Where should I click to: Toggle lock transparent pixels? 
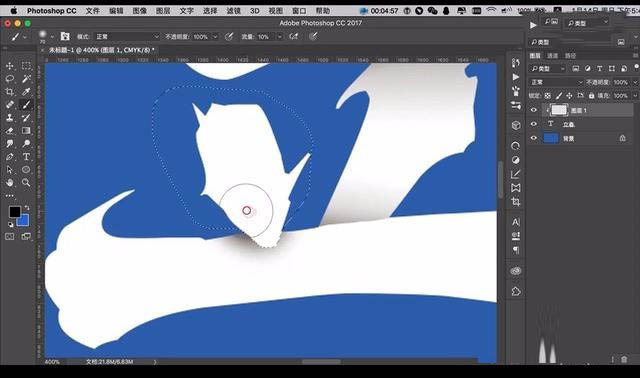point(547,96)
